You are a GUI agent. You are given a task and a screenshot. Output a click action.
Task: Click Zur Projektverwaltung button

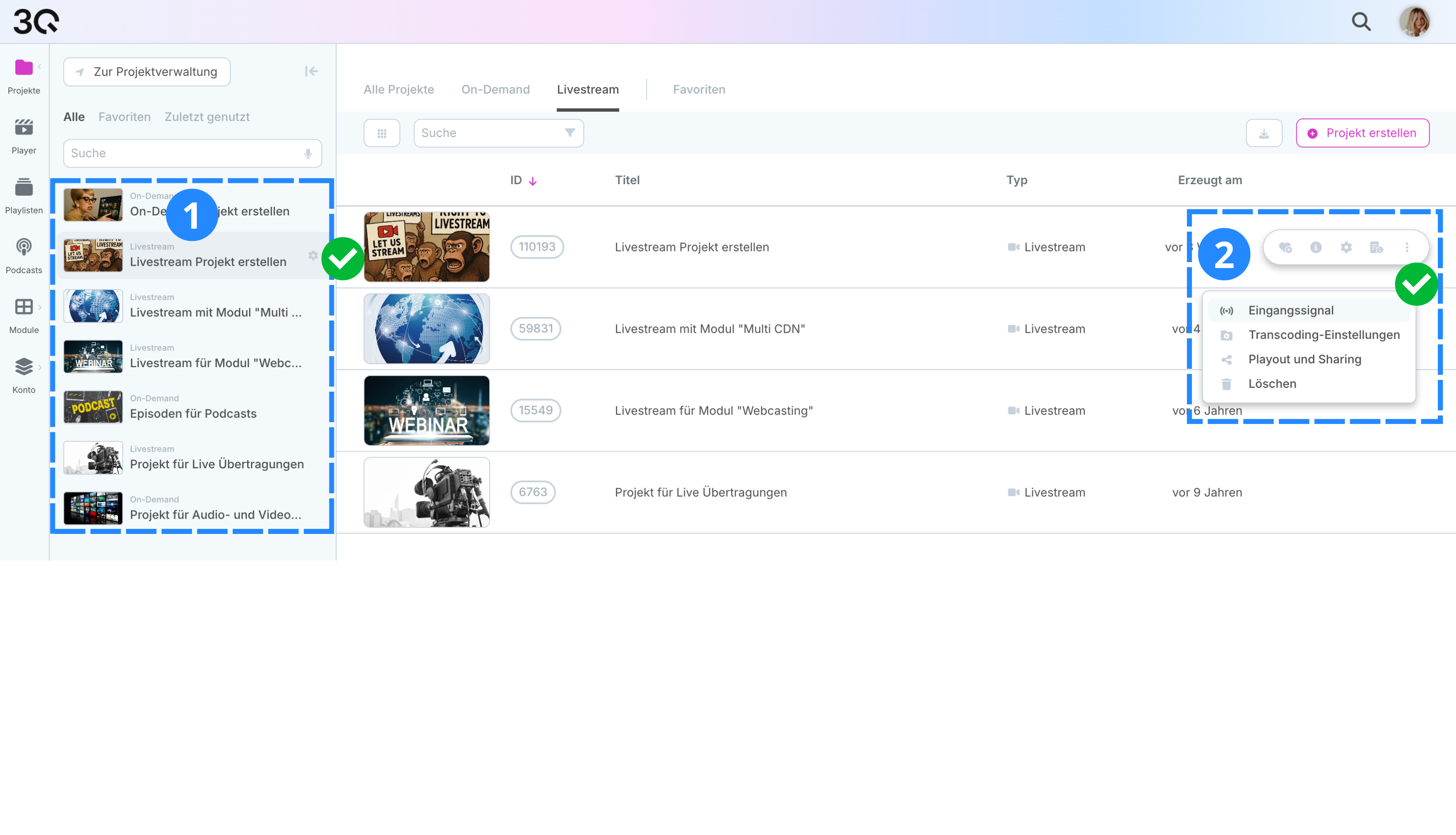(147, 72)
